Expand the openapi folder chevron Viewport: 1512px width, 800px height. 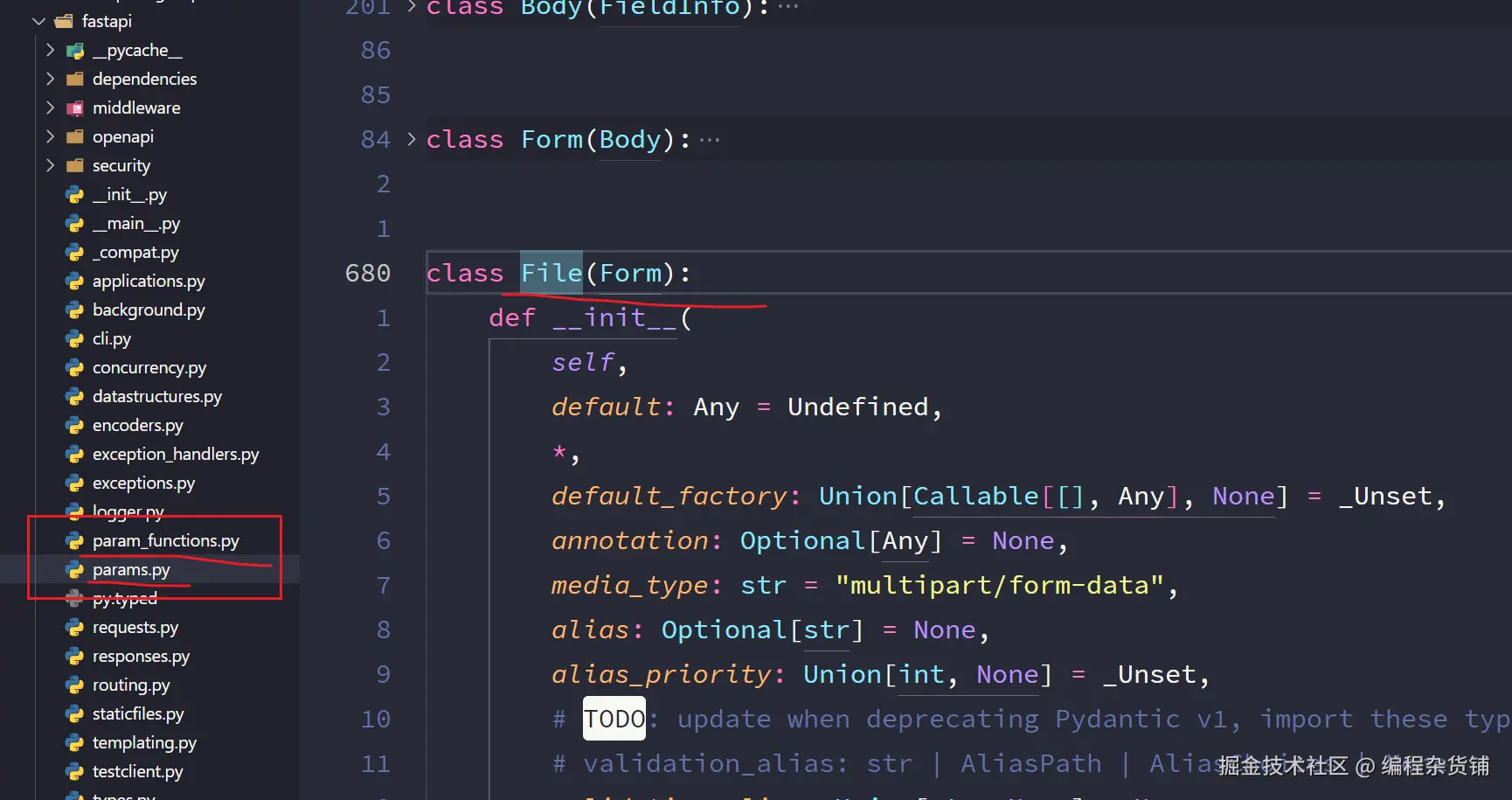tap(50, 136)
